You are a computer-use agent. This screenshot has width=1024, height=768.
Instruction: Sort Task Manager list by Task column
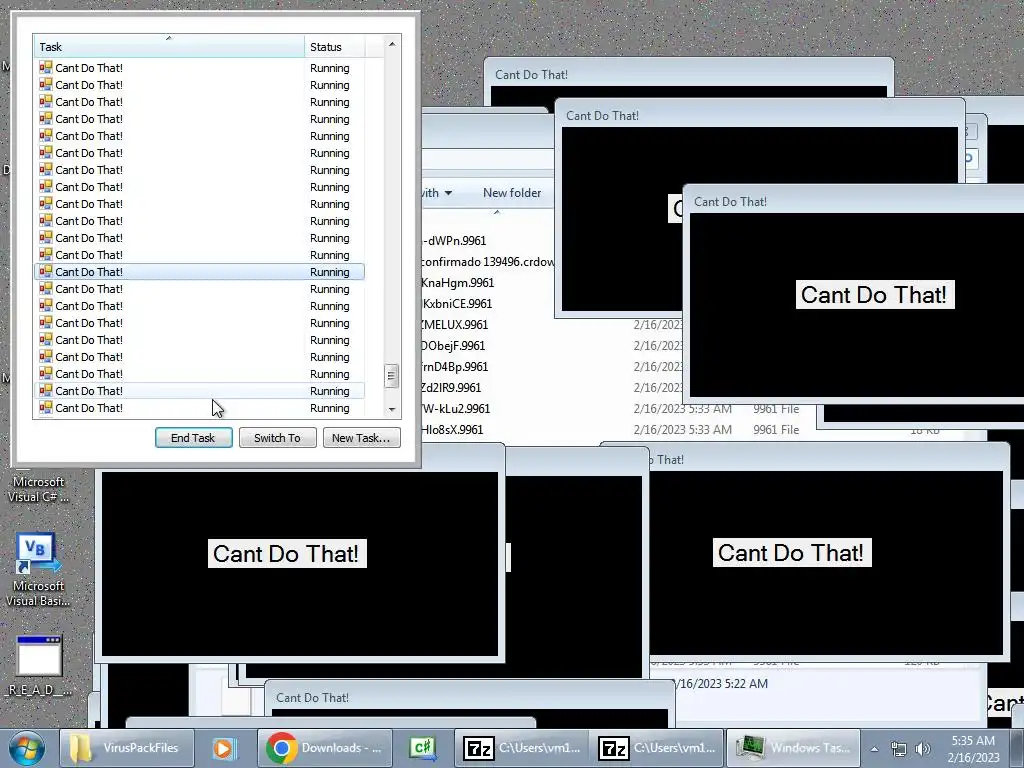pos(168,46)
